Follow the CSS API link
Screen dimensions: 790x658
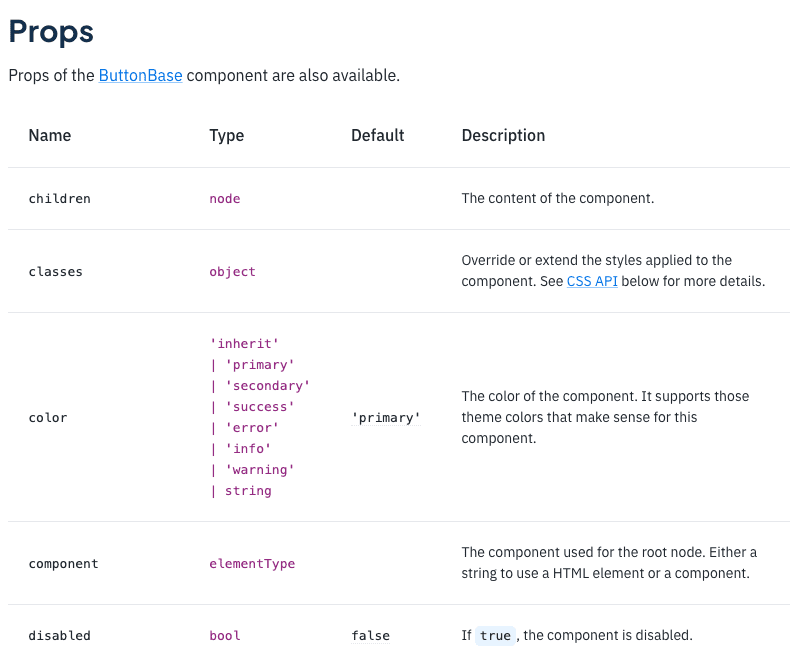592,282
